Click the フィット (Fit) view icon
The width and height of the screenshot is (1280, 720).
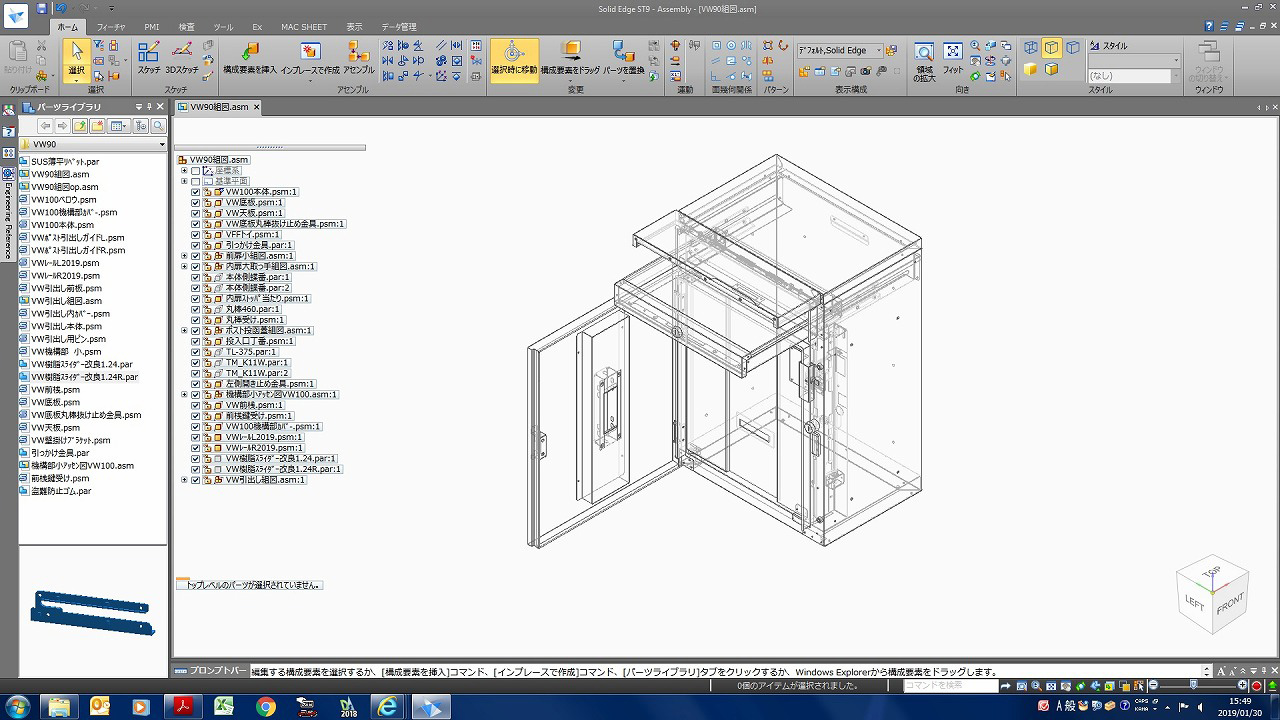953,59
